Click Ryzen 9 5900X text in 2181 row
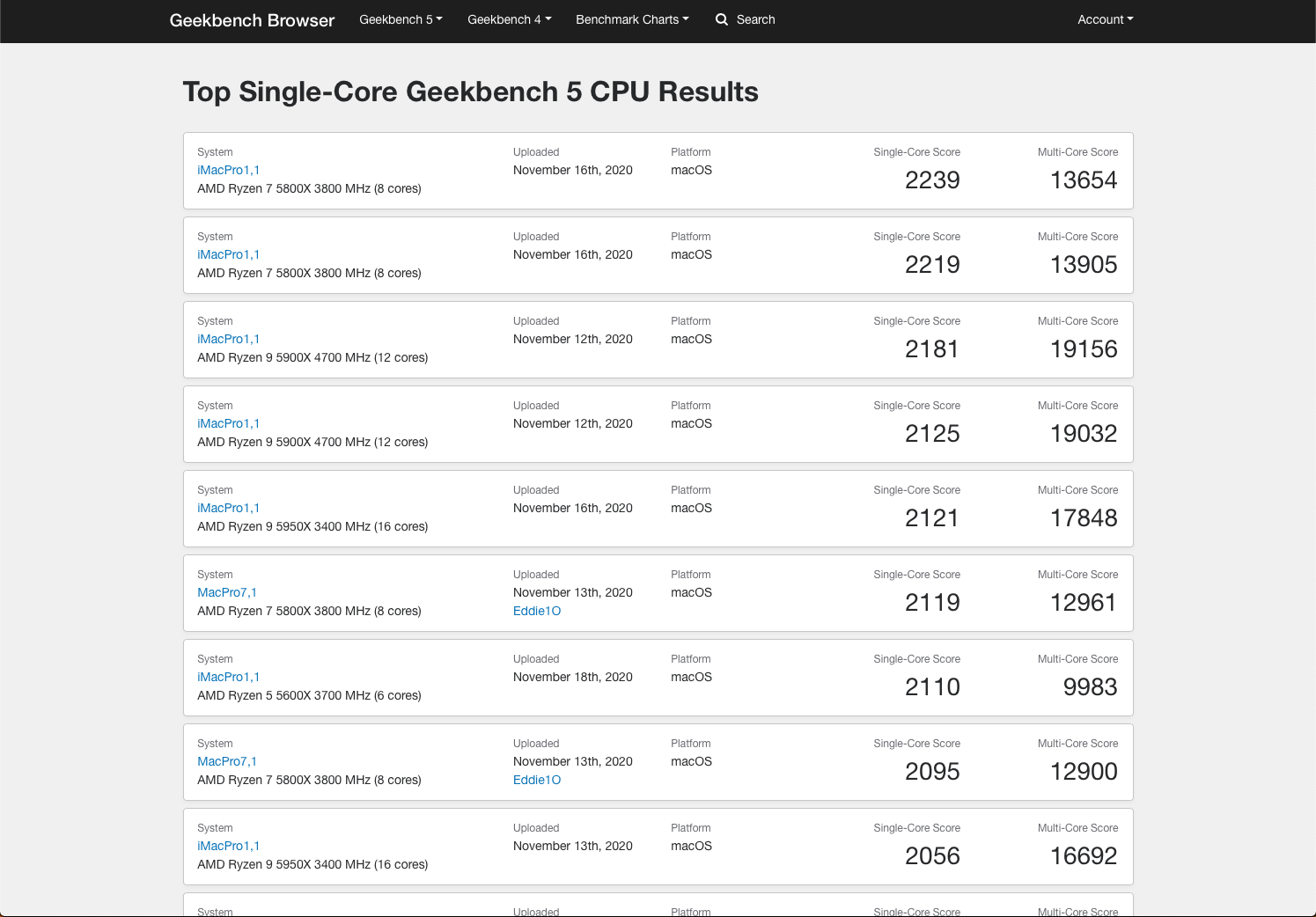The height and width of the screenshot is (917, 1316). [x=312, y=357]
